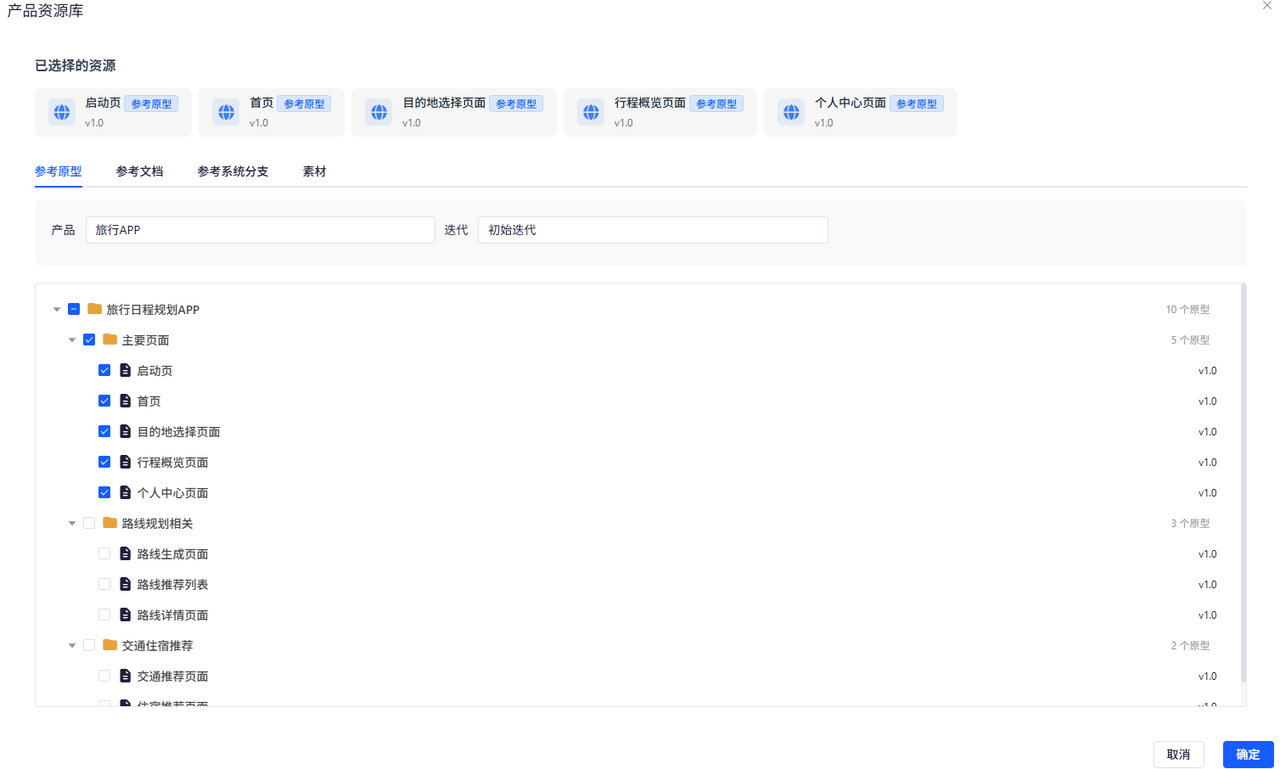Click the document icon of 目的地选择页面 row
Screen dimensions: 1280x769
click(x=125, y=432)
